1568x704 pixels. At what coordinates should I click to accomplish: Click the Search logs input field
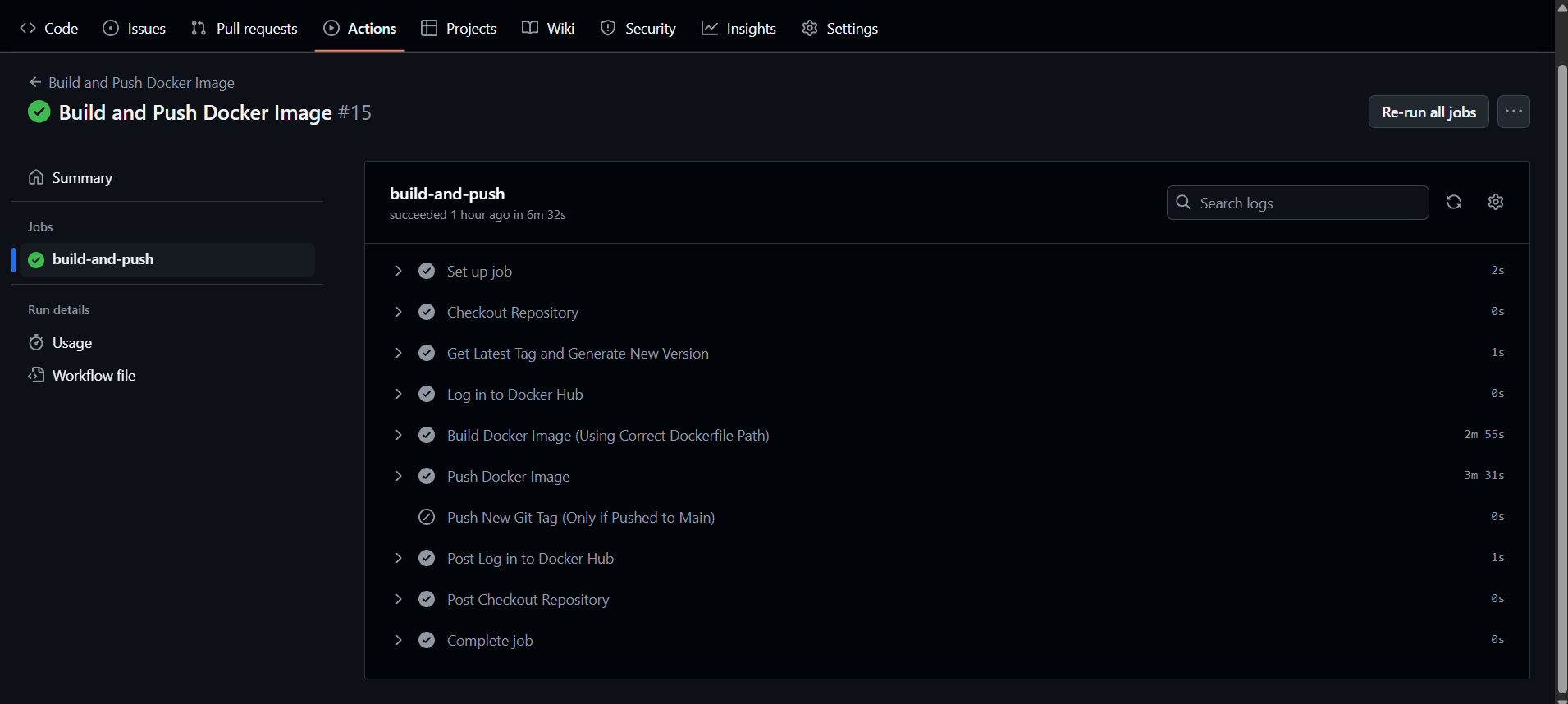[1298, 203]
